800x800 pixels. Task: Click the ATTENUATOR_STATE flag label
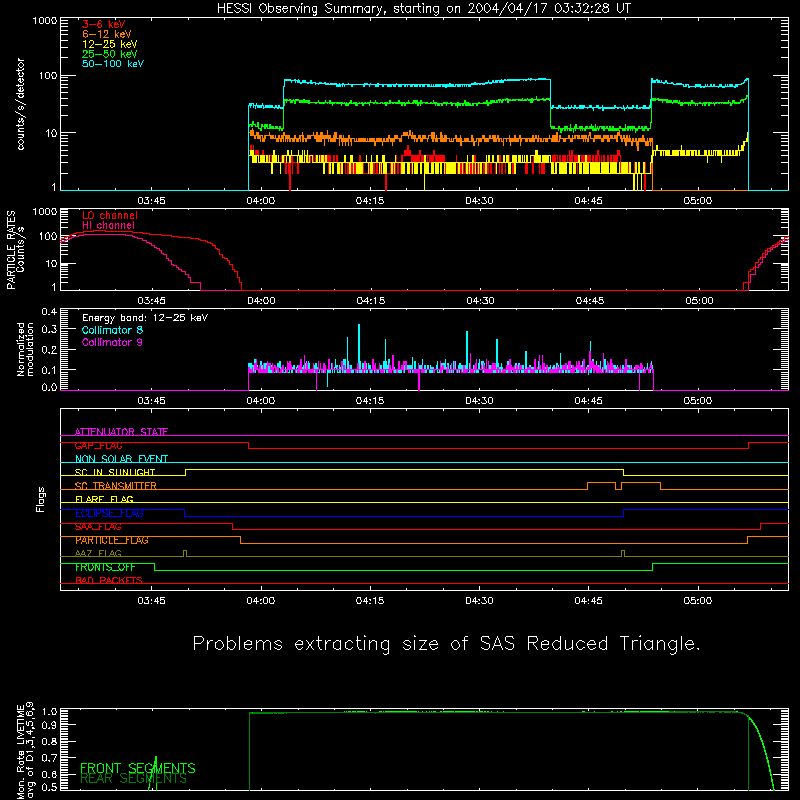coord(121,432)
